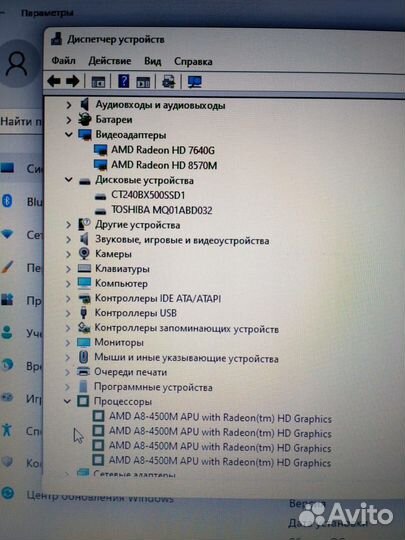Open the Файл menu
Viewport: 405px width, 540px height.
click(63, 61)
